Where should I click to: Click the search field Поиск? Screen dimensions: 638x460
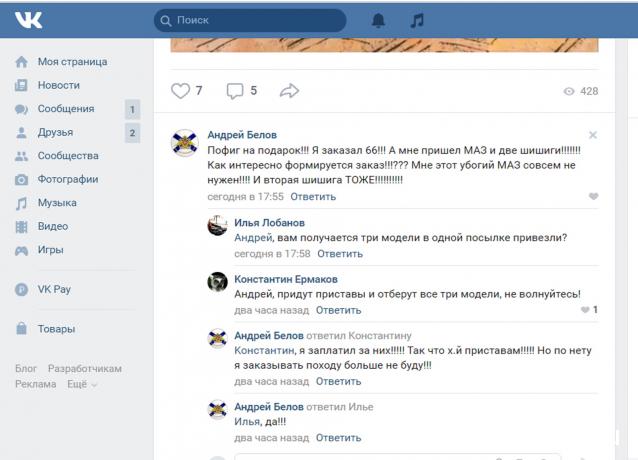click(250, 20)
